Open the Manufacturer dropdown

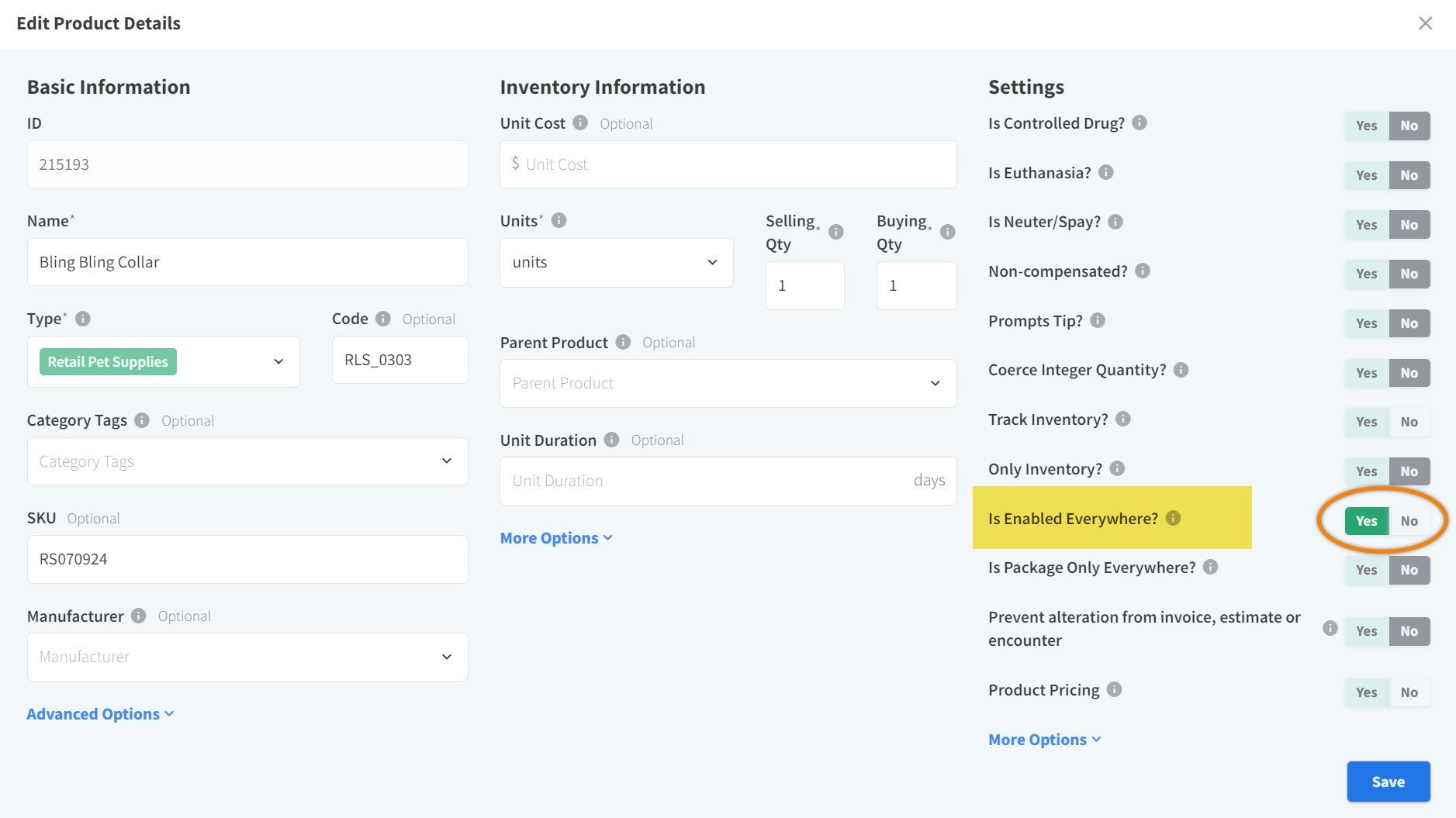coord(247,657)
